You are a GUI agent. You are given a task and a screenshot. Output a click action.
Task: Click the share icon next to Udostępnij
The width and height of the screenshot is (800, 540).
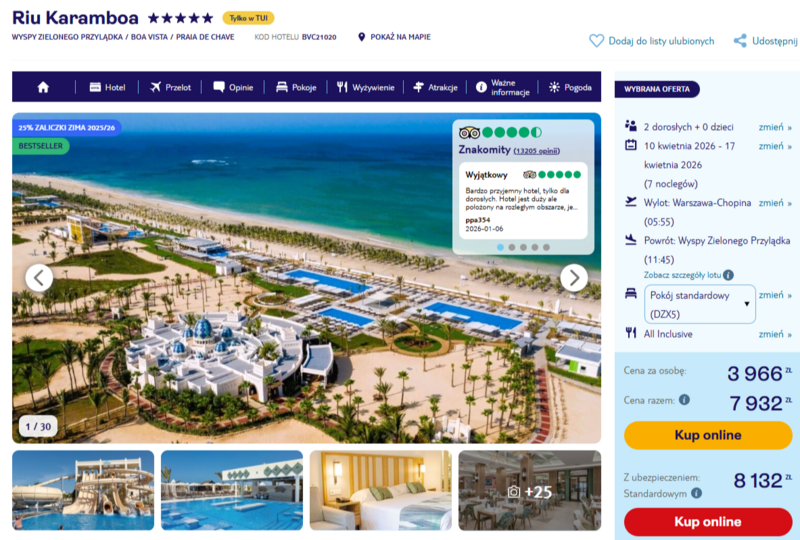click(740, 41)
